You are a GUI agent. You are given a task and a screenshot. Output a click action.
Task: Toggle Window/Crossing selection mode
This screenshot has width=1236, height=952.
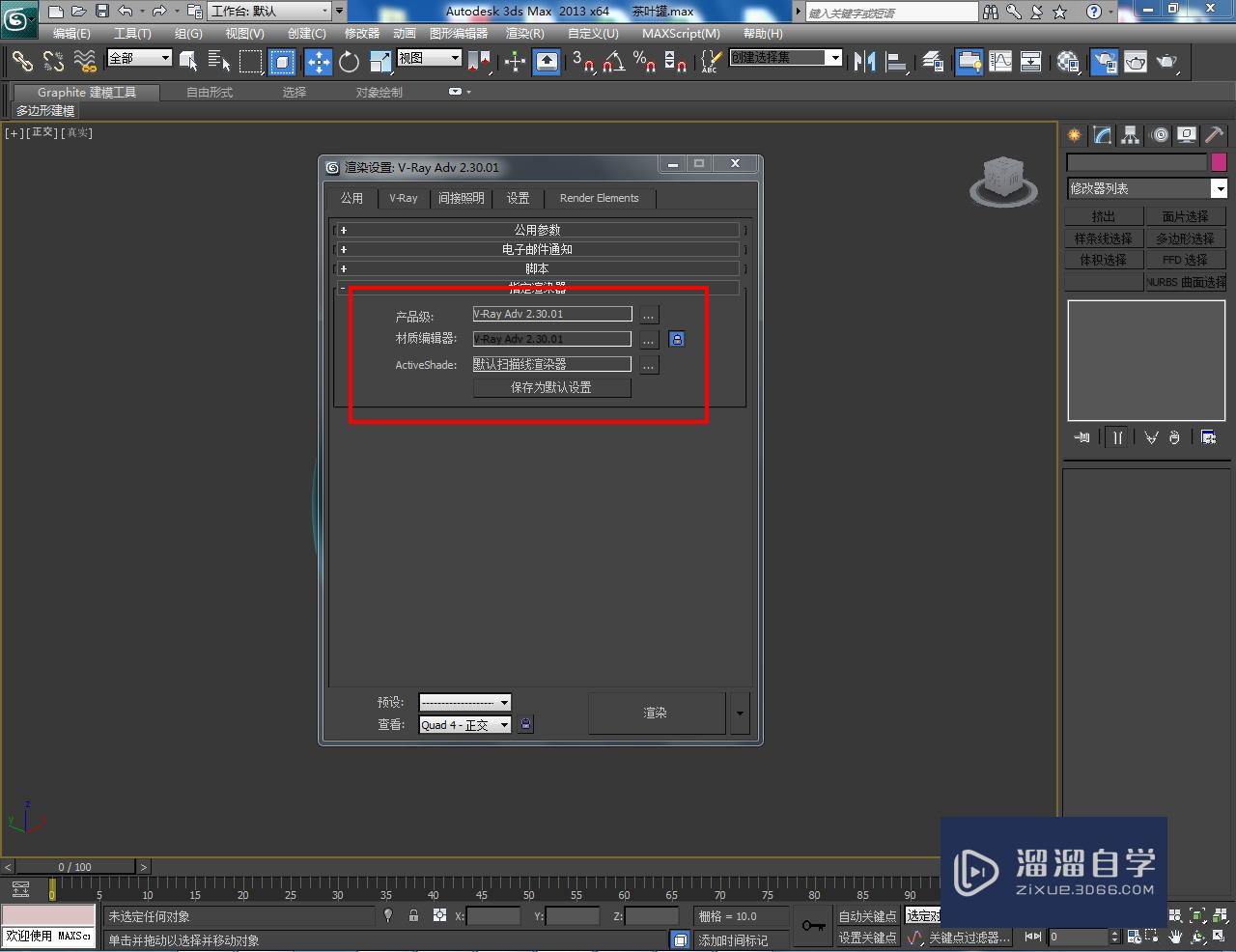282,62
